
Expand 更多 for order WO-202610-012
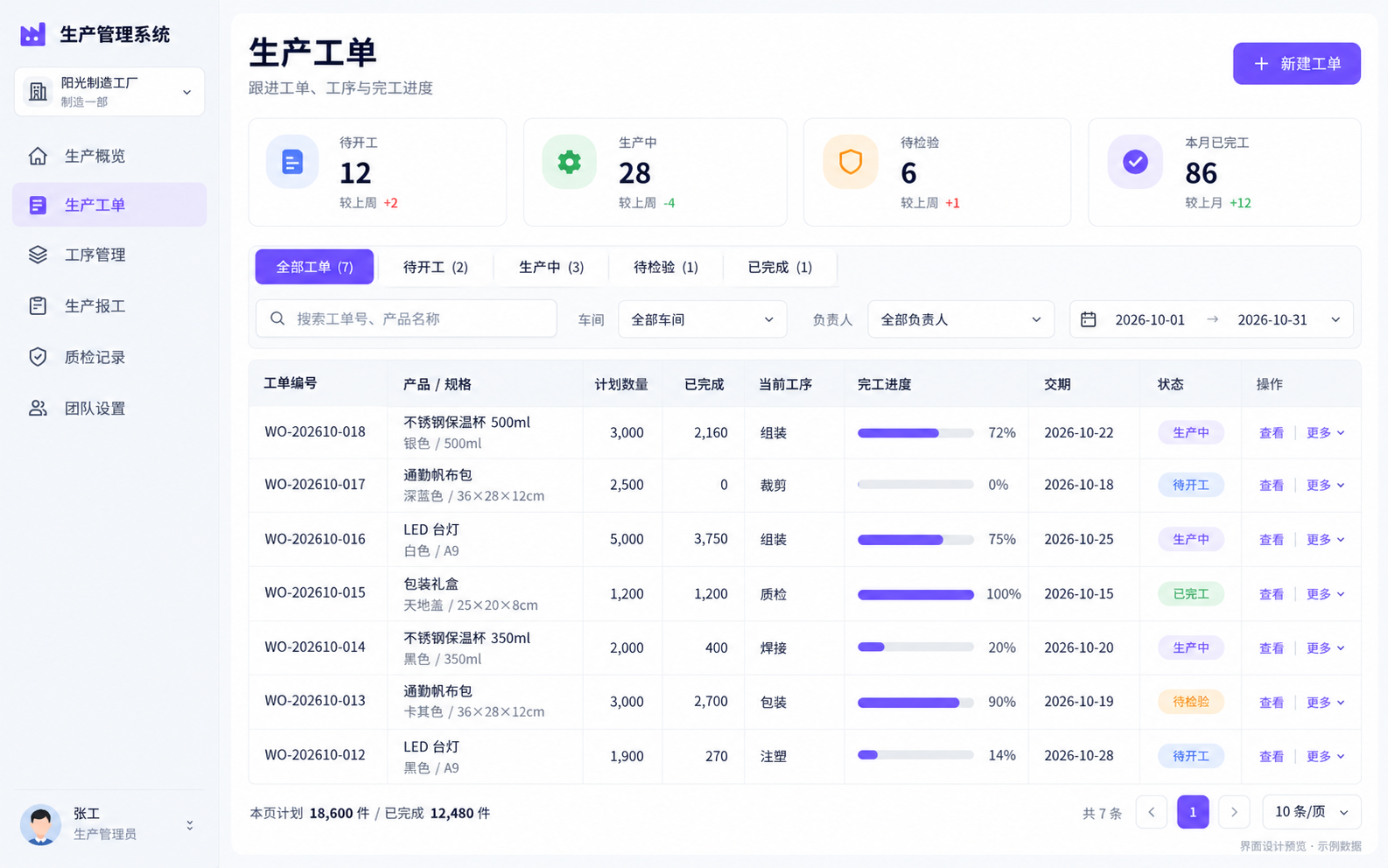coord(1326,757)
